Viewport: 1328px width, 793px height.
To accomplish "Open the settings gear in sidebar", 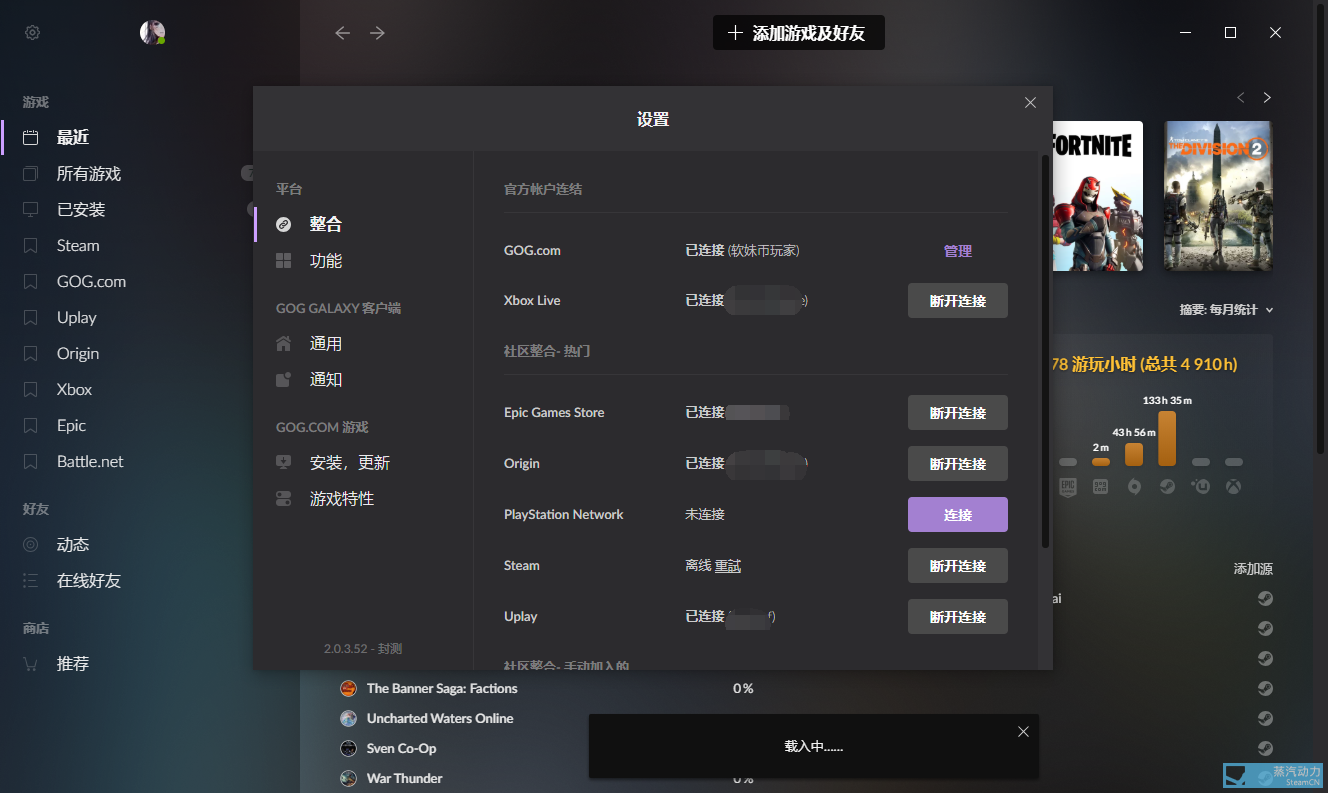I will coord(32,33).
